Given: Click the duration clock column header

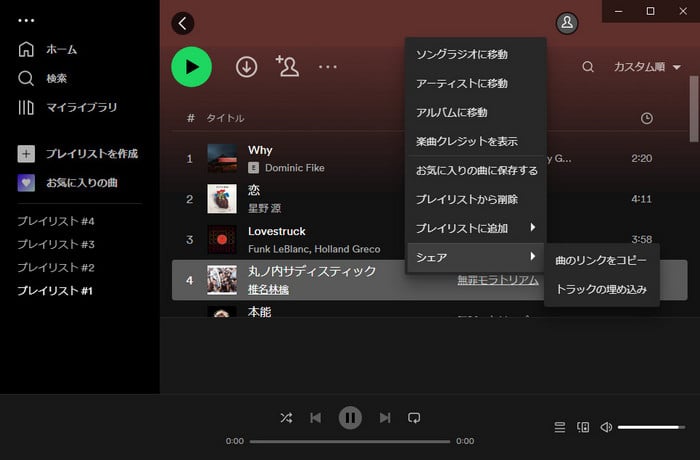Looking at the screenshot, I should [x=646, y=118].
